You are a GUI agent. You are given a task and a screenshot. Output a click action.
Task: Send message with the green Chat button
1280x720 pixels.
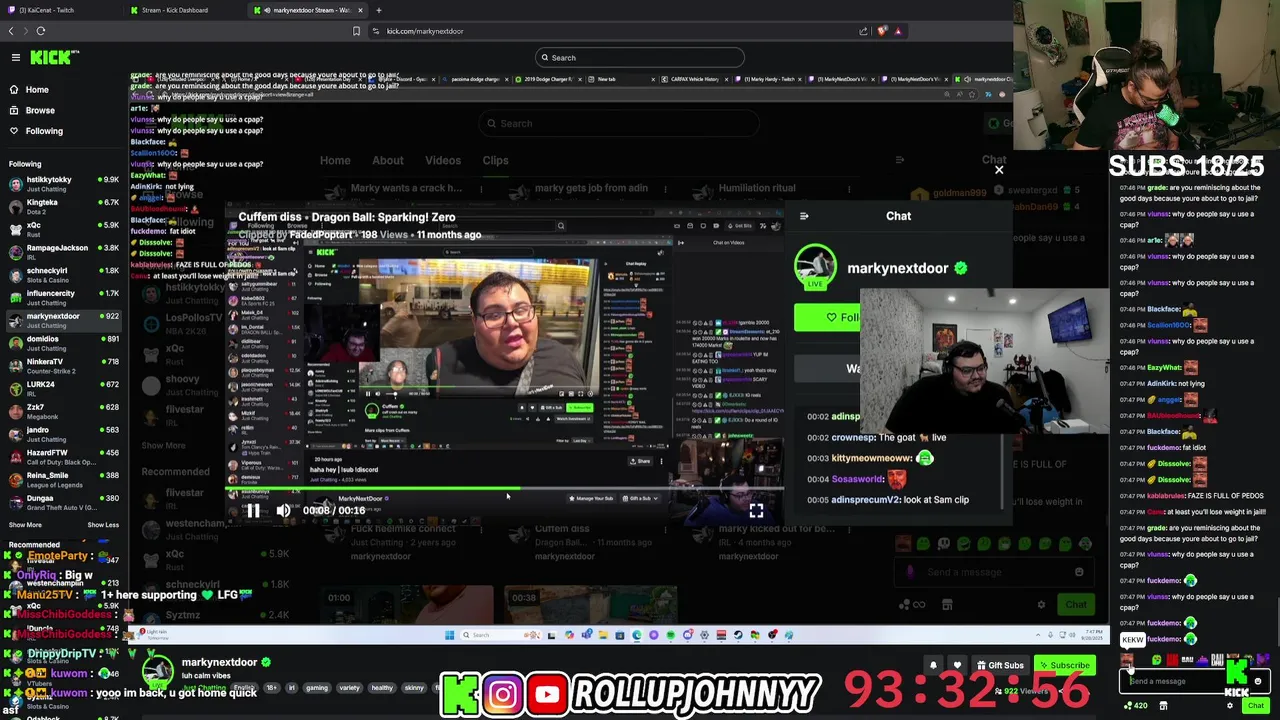[1256, 706]
